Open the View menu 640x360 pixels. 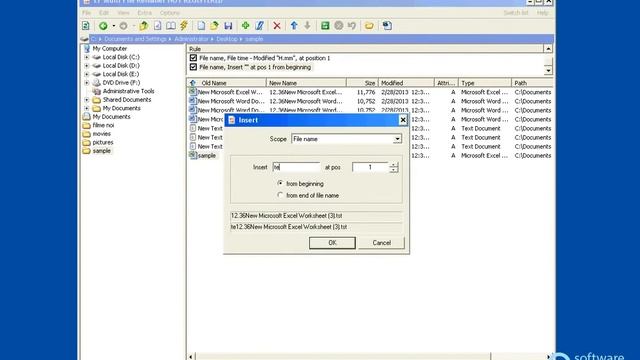point(123,13)
